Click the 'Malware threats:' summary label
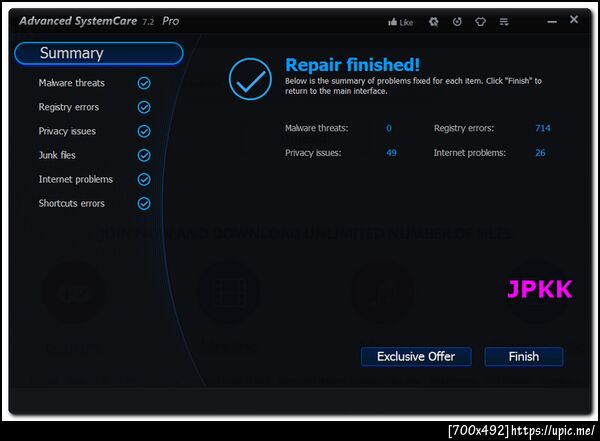This screenshot has height=441, width=600. tap(316, 128)
